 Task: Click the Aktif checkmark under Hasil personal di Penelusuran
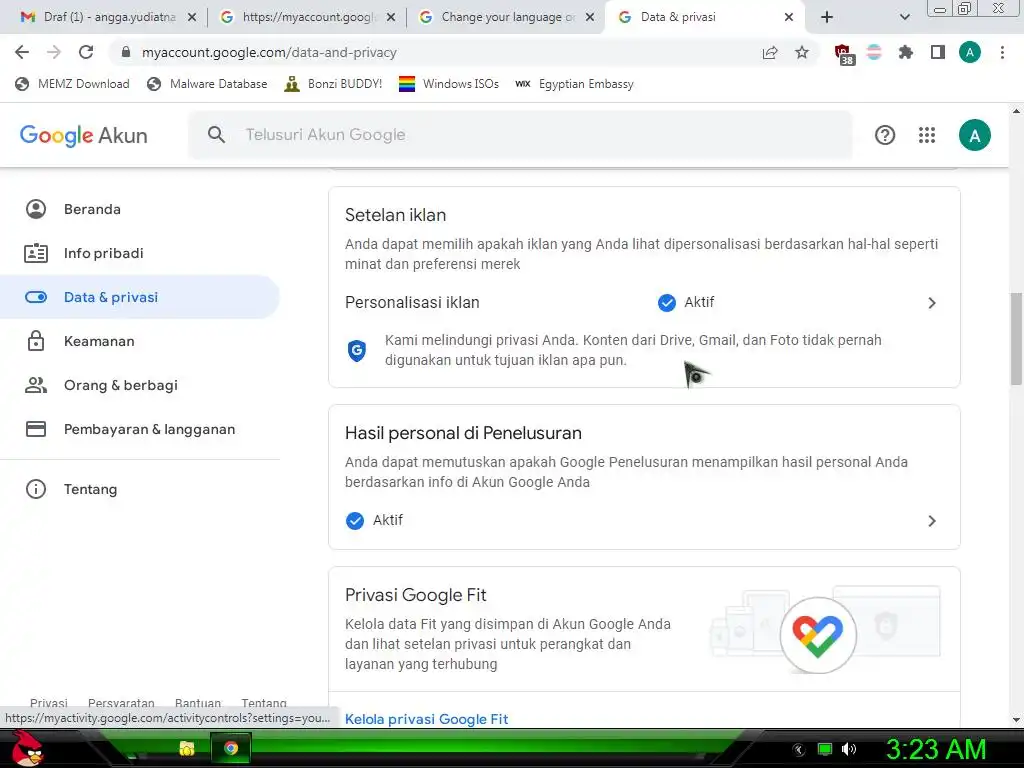coord(355,520)
